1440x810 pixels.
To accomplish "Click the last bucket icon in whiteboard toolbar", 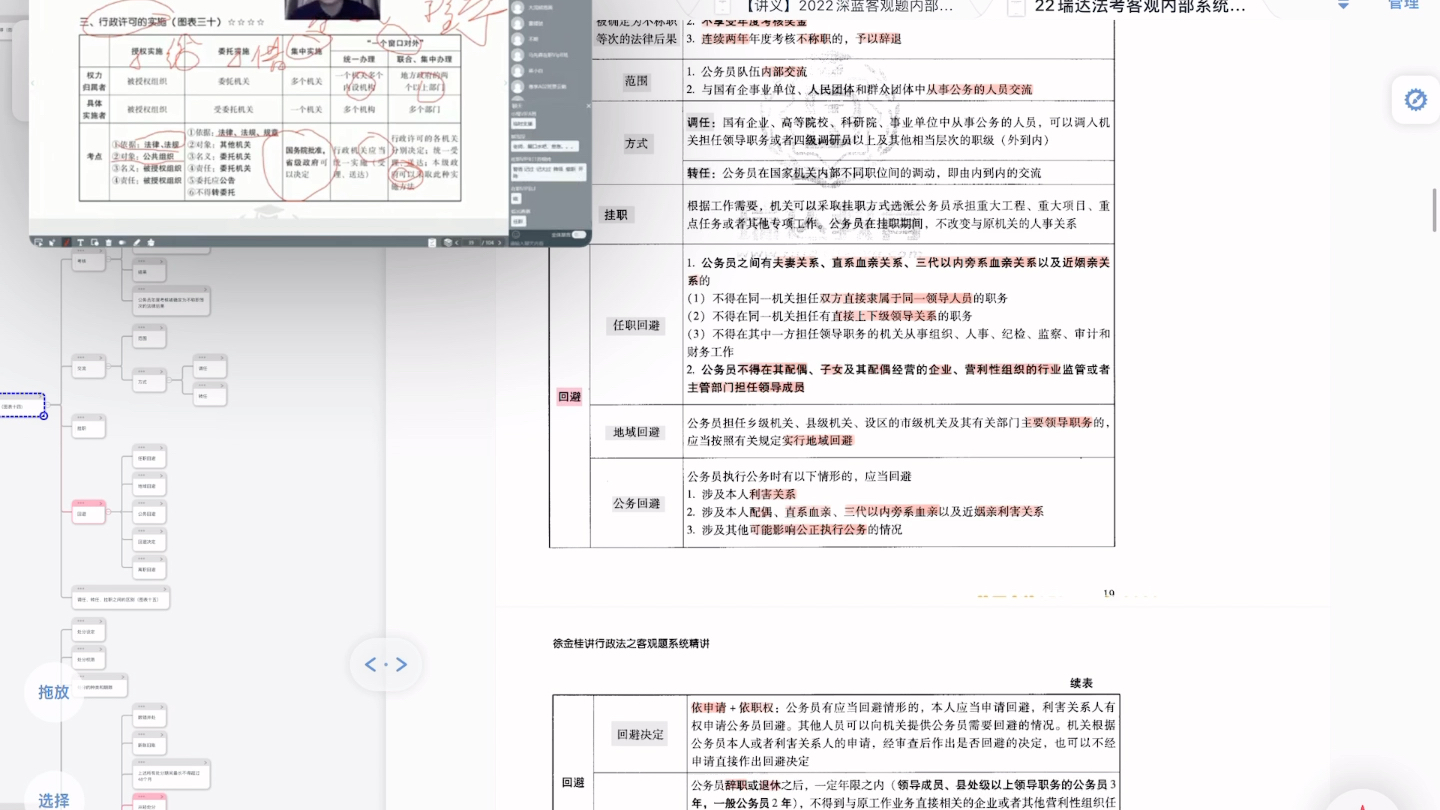I will point(151,242).
